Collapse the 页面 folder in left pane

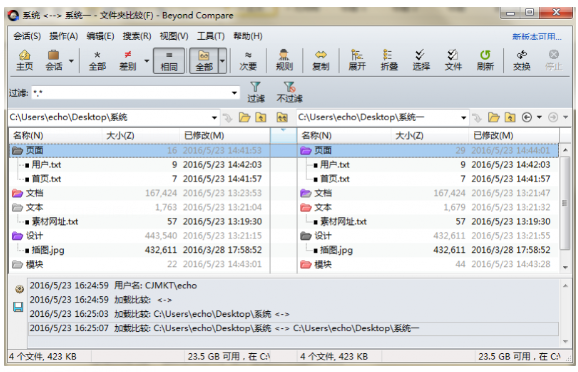click(17, 150)
